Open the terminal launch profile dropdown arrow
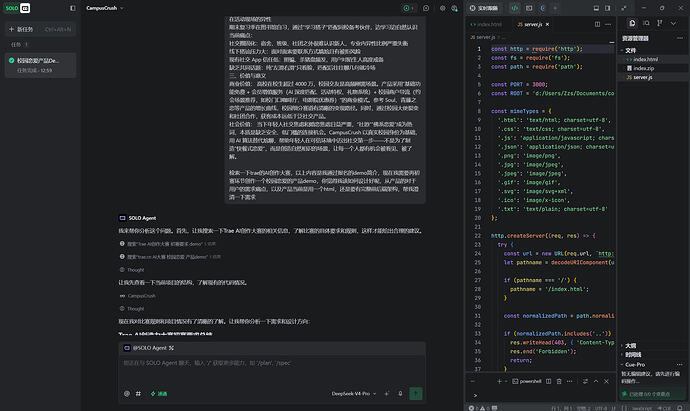The image size is (690, 411). [x=506, y=382]
